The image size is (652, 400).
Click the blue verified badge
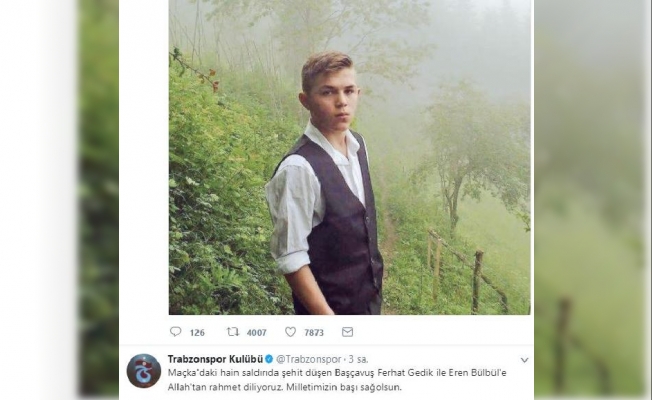[x=269, y=359]
